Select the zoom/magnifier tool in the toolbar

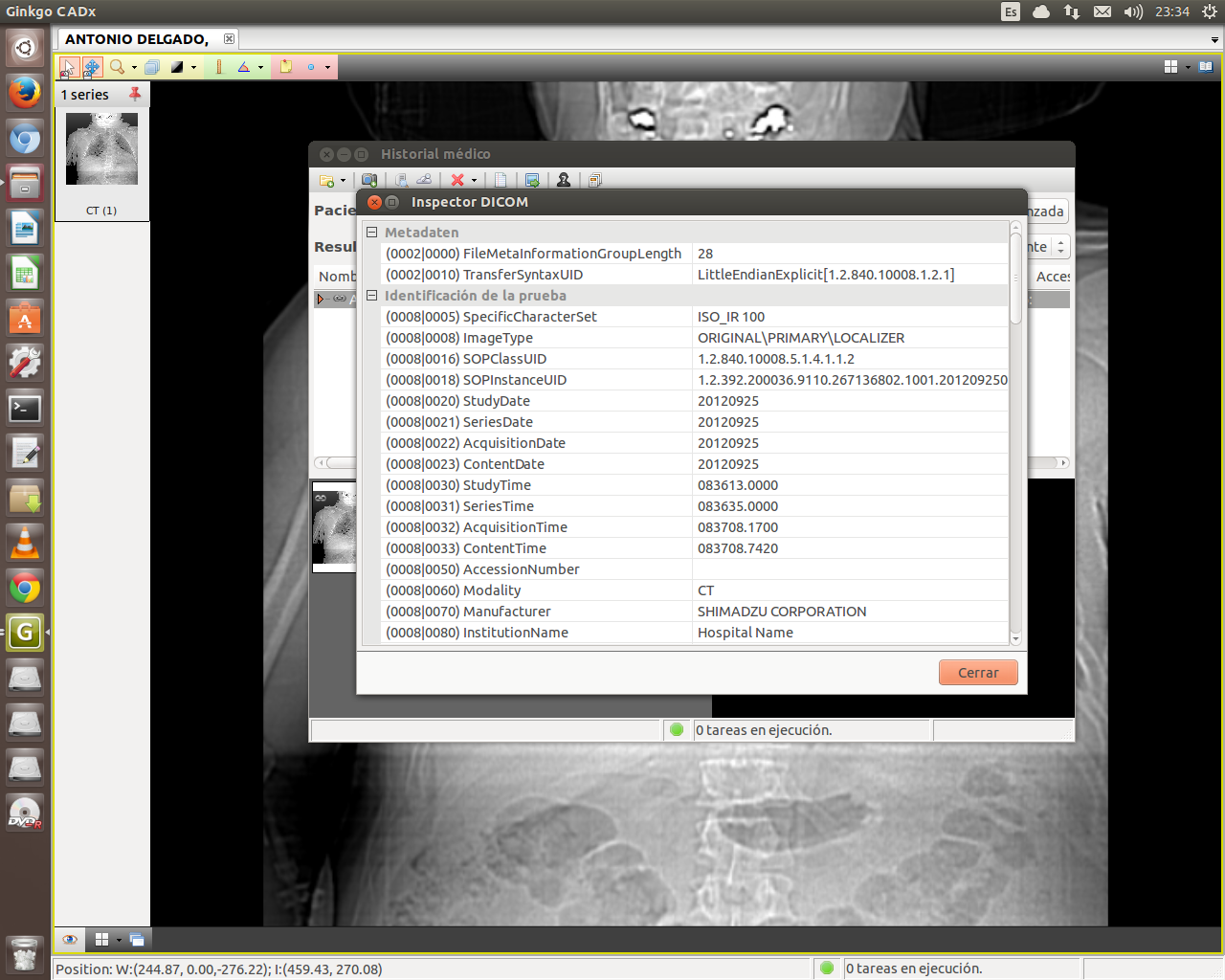point(118,67)
